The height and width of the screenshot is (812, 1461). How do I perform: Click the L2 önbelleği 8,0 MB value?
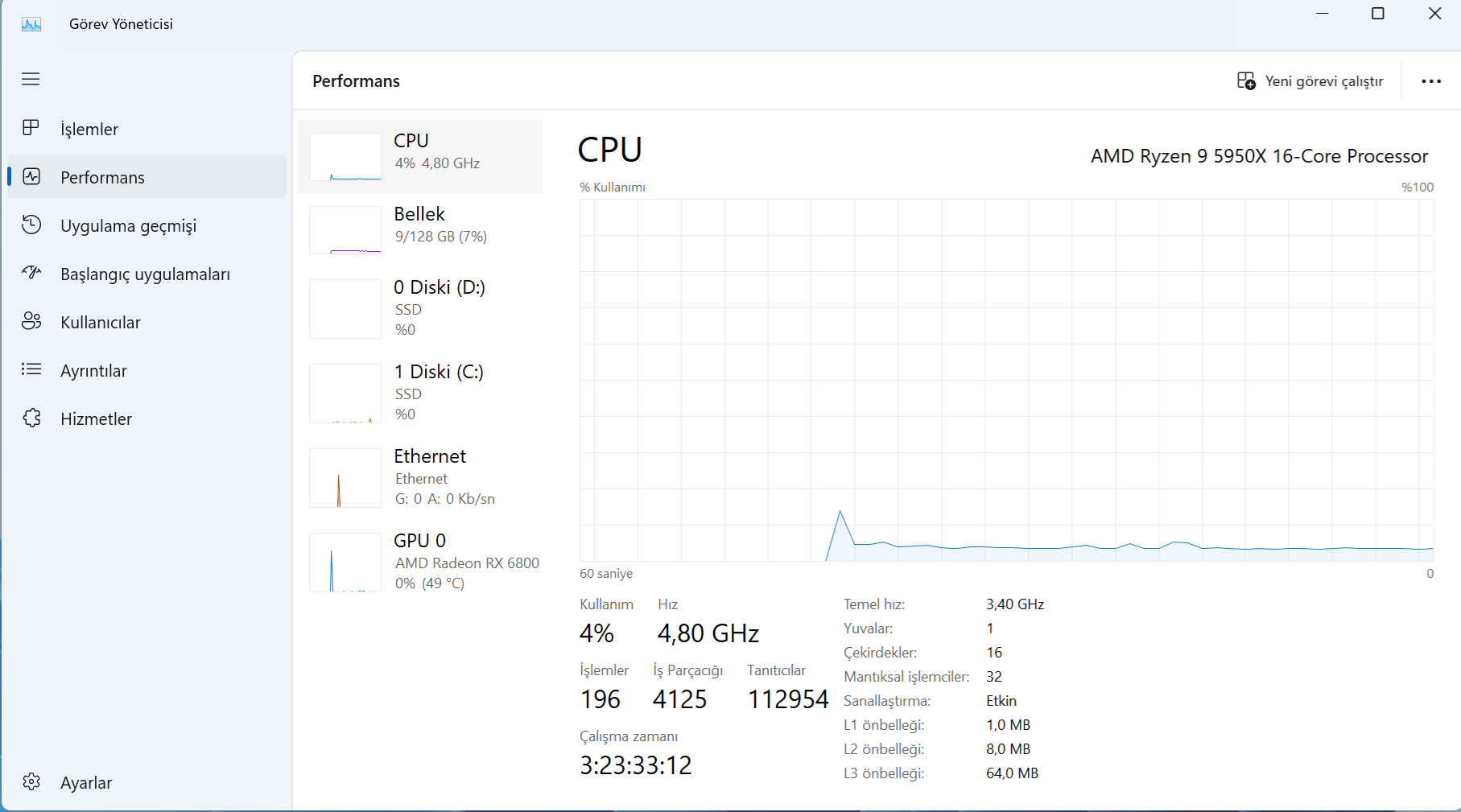click(1009, 749)
